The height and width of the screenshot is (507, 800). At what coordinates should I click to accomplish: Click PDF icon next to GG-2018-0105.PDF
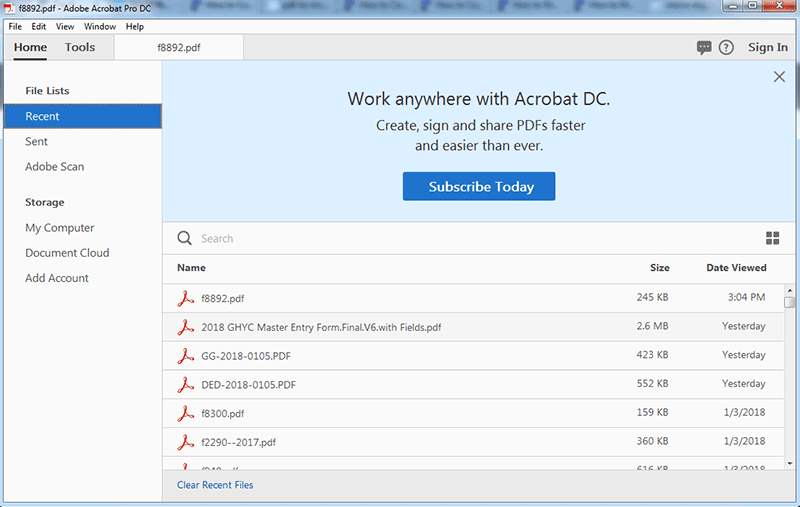pos(186,356)
